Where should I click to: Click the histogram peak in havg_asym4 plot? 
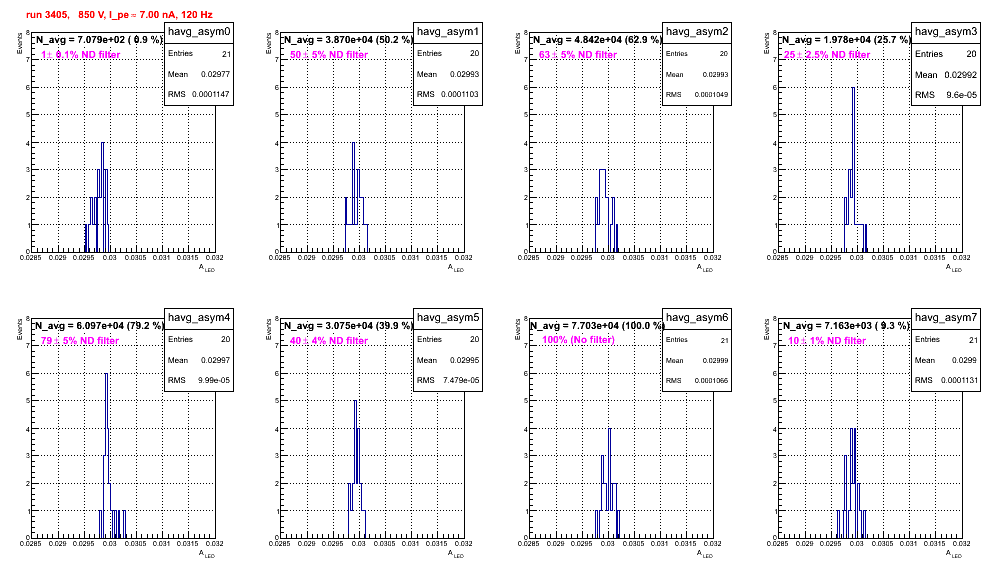coord(106,374)
